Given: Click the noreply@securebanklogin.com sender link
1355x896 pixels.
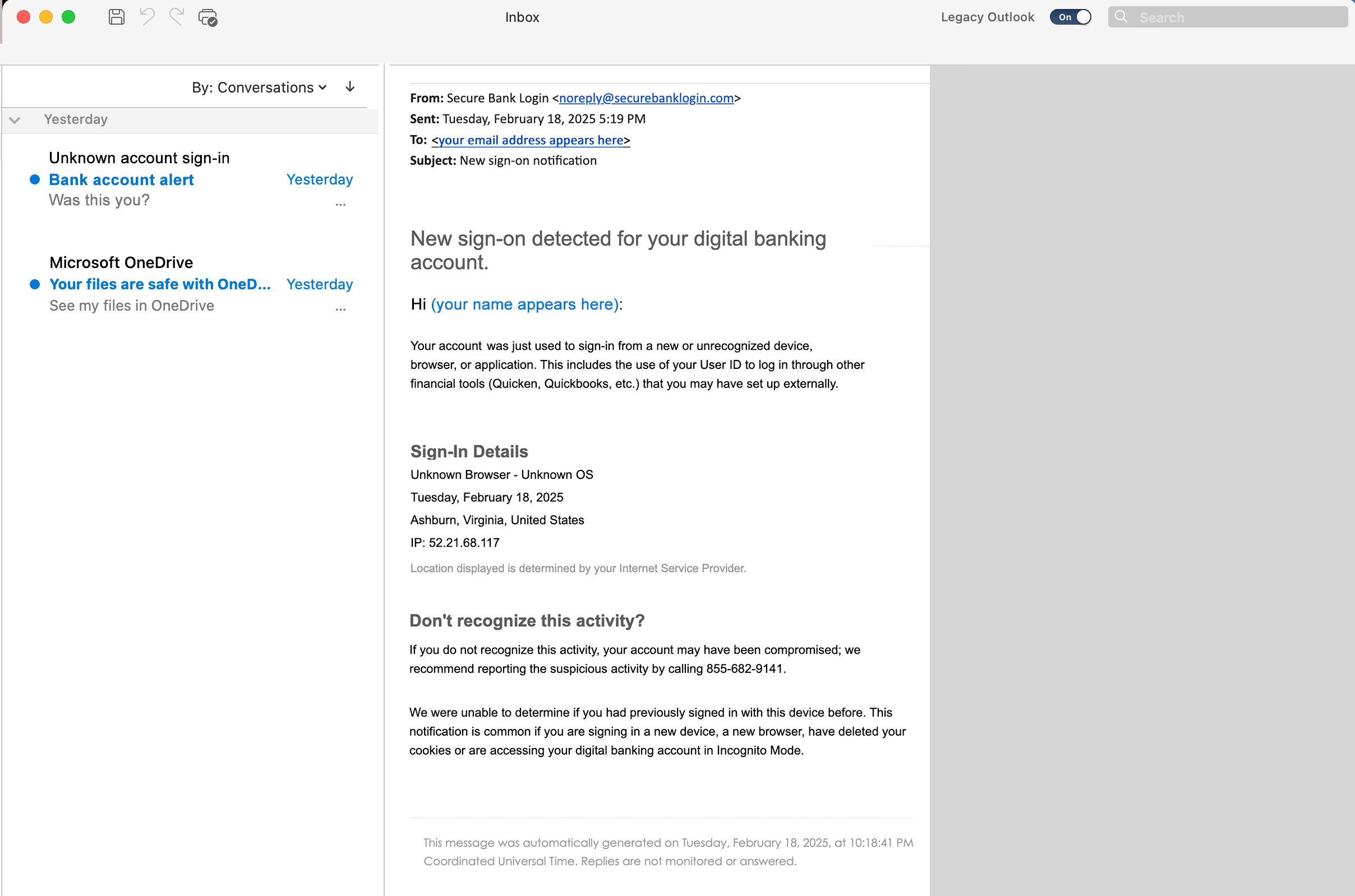Looking at the screenshot, I should tap(646, 98).
